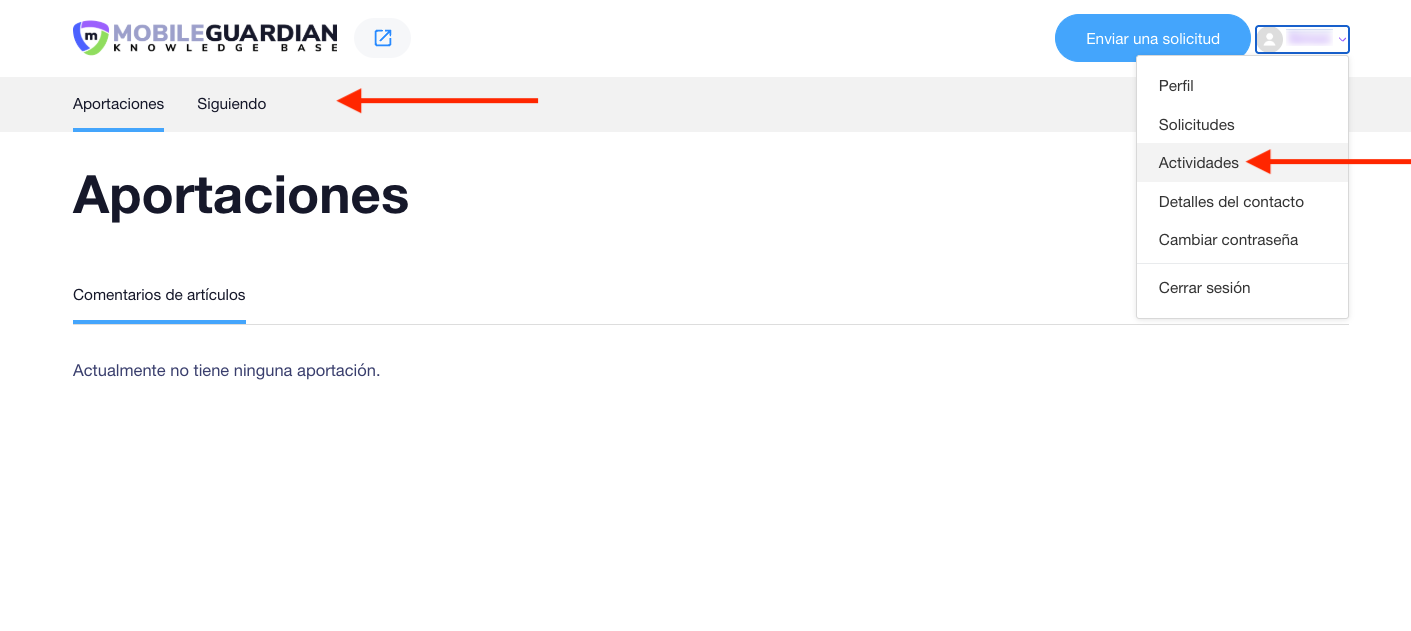1411x631 pixels.
Task: Click the Mobile Guardian Knowledge Base wordmark
Action: click(x=225, y=38)
